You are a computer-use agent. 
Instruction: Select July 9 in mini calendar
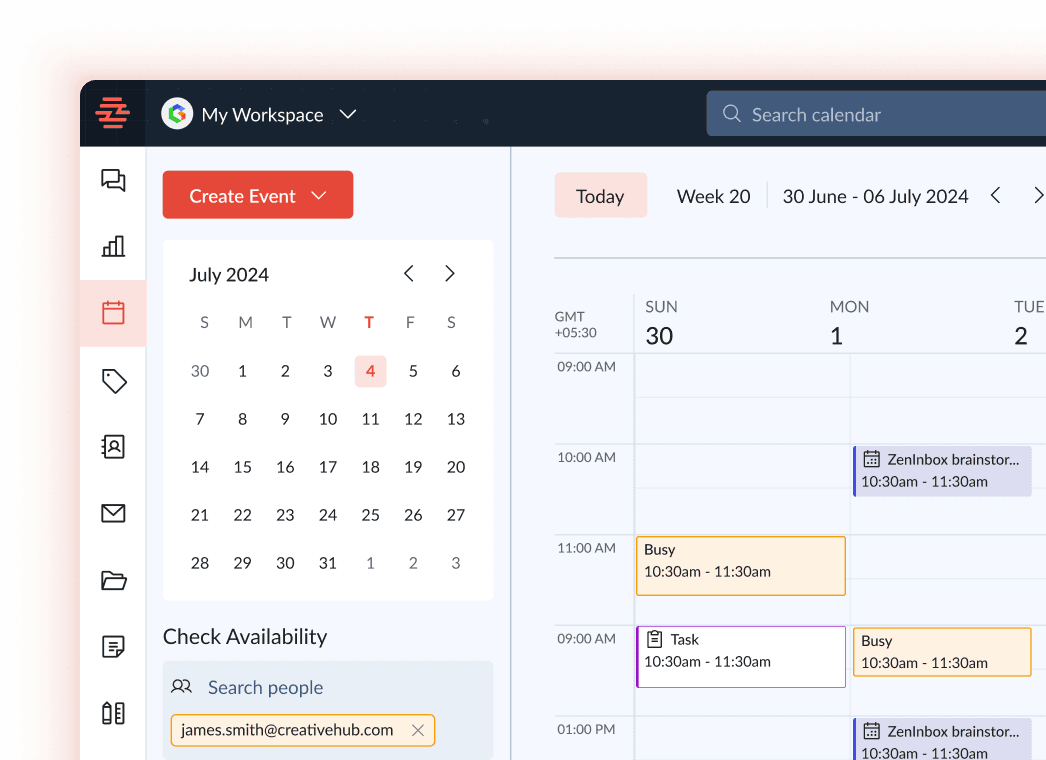(x=285, y=419)
